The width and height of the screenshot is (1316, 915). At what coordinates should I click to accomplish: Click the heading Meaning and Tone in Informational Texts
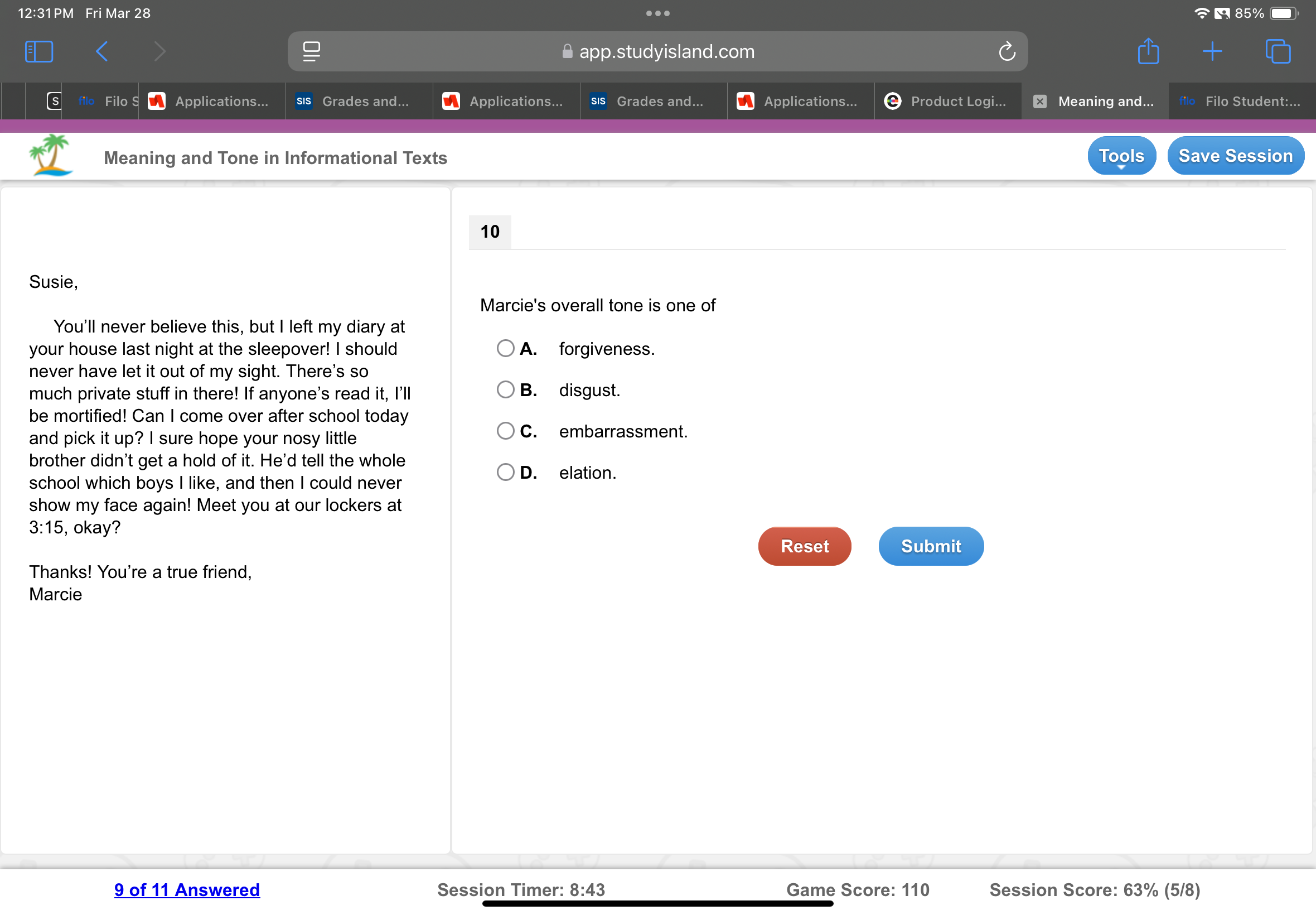pyautogui.click(x=275, y=158)
